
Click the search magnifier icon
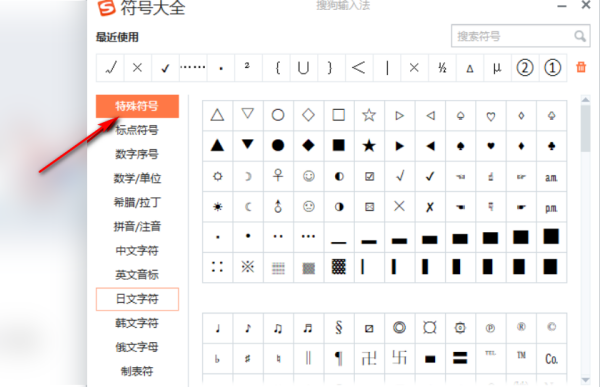coord(580,36)
